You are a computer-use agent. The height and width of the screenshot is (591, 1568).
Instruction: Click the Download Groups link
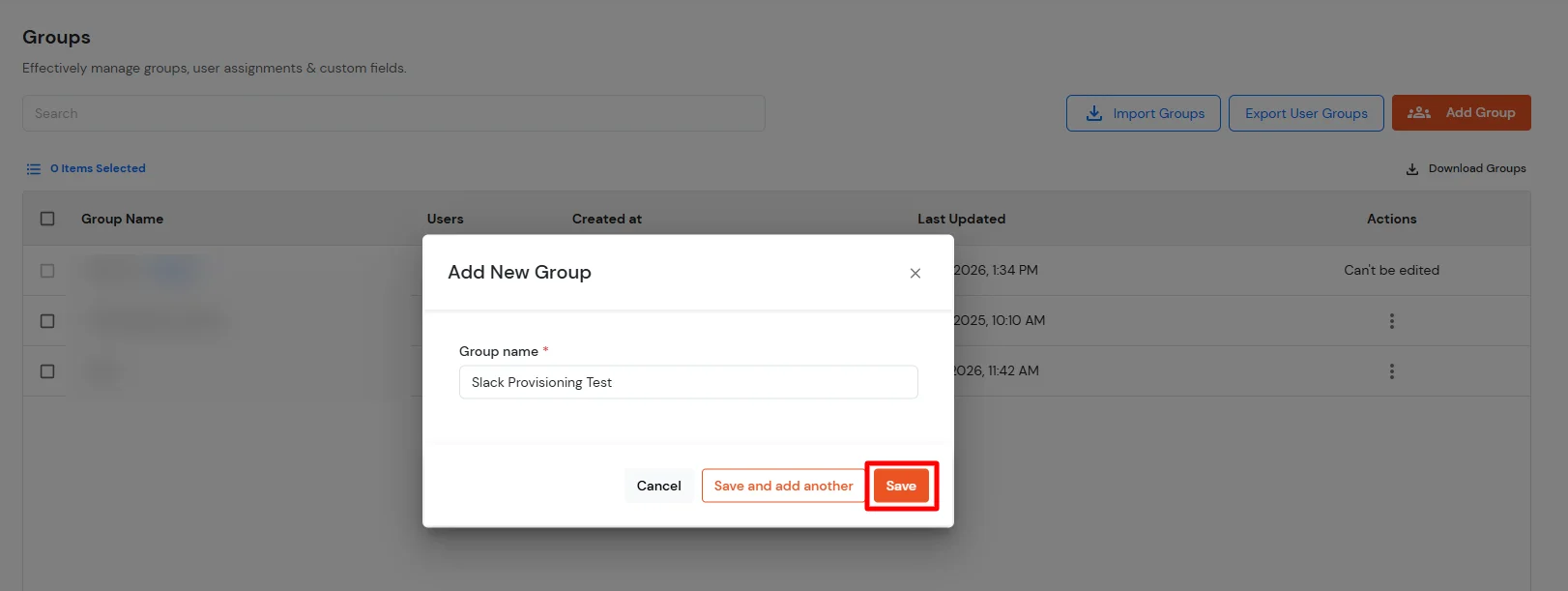[1466, 168]
